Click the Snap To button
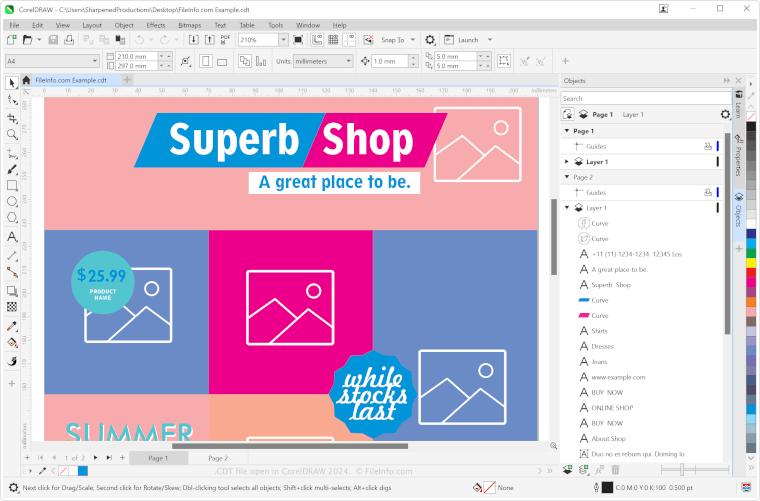760x501 pixels. (396, 40)
